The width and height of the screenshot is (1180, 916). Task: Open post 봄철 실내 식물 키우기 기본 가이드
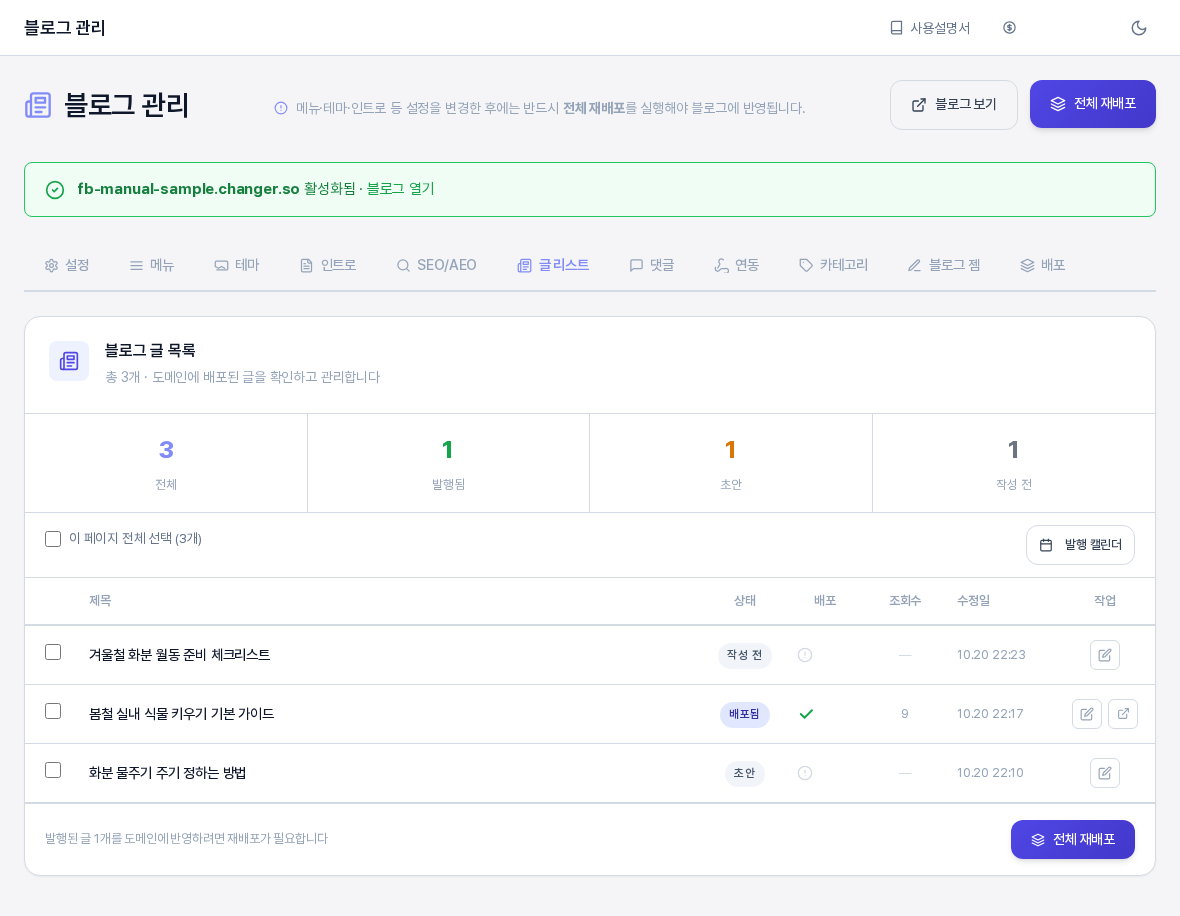(x=181, y=714)
